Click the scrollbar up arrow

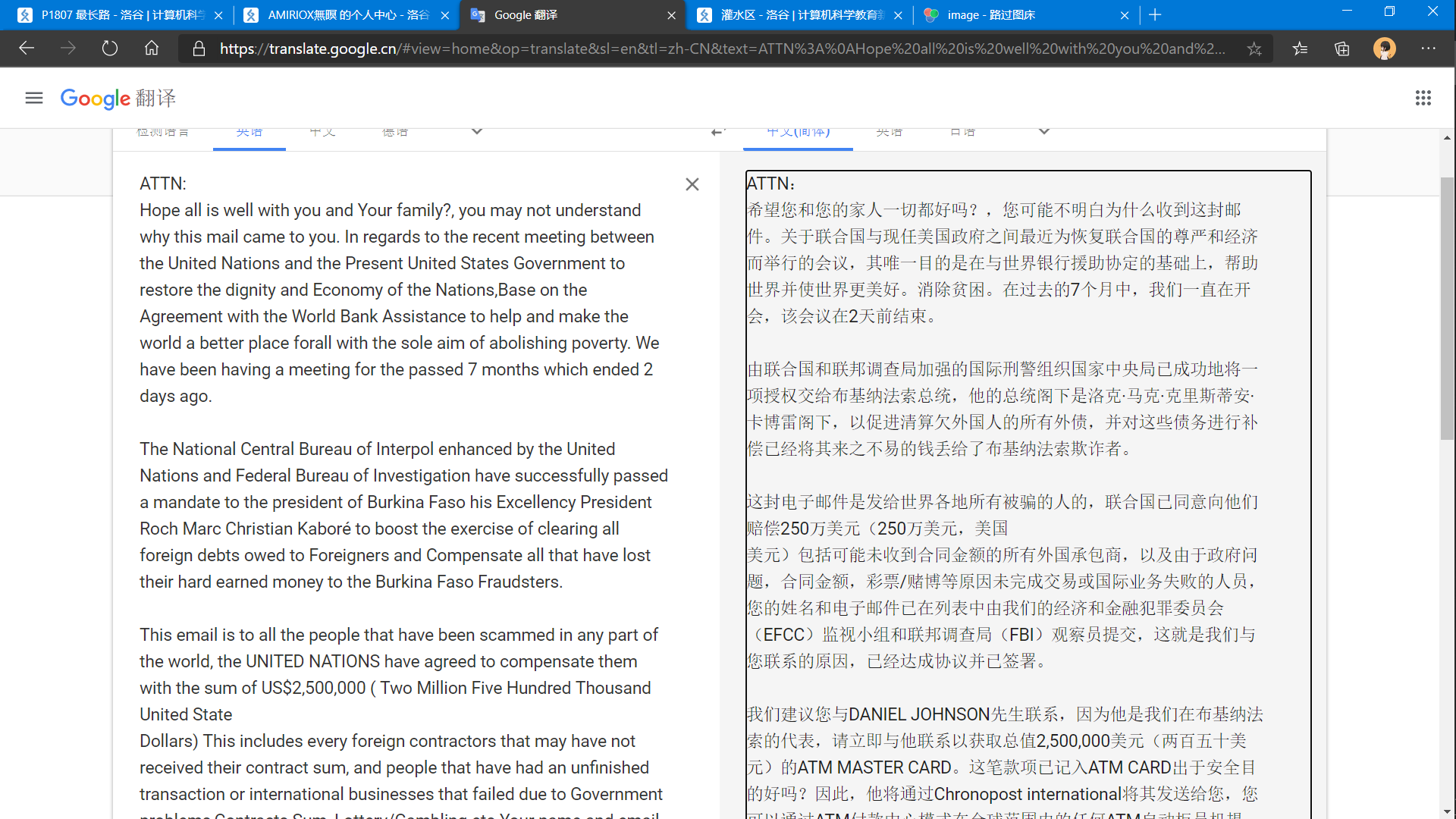coord(1447,138)
